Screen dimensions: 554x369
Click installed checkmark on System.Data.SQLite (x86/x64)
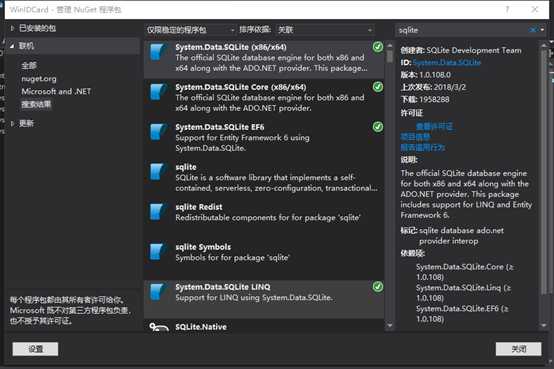[378, 47]
